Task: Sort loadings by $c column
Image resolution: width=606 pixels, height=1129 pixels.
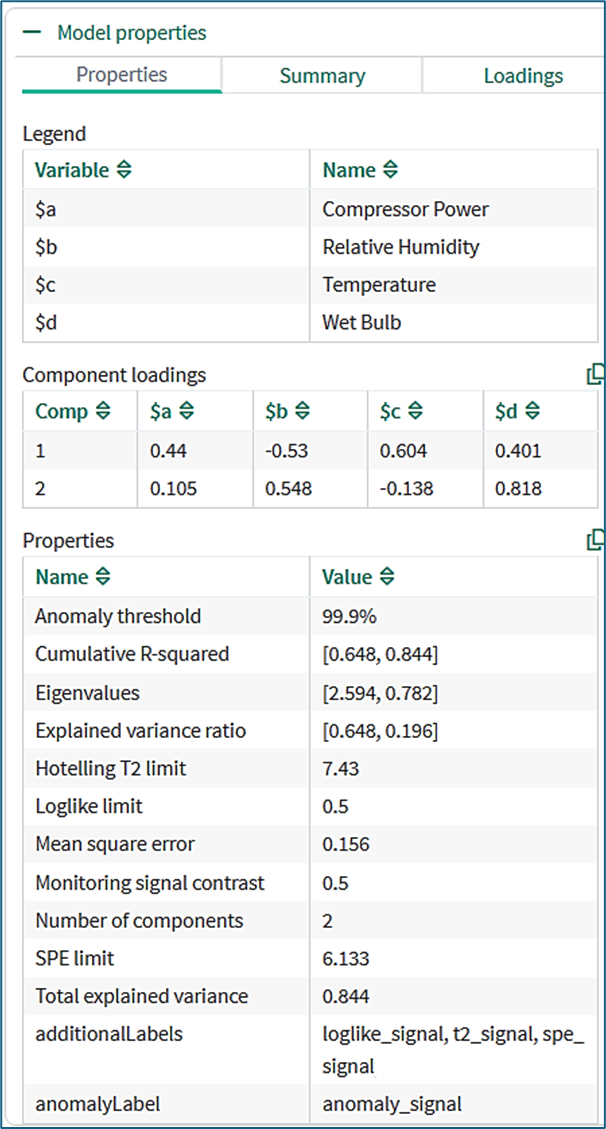Action: coord(417,411)
